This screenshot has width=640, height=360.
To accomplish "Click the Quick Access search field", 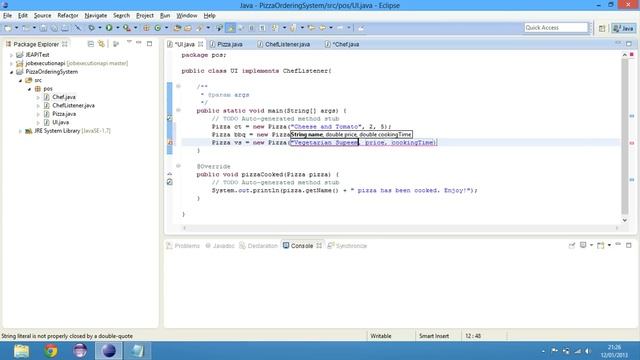I will tap(556, 27).
